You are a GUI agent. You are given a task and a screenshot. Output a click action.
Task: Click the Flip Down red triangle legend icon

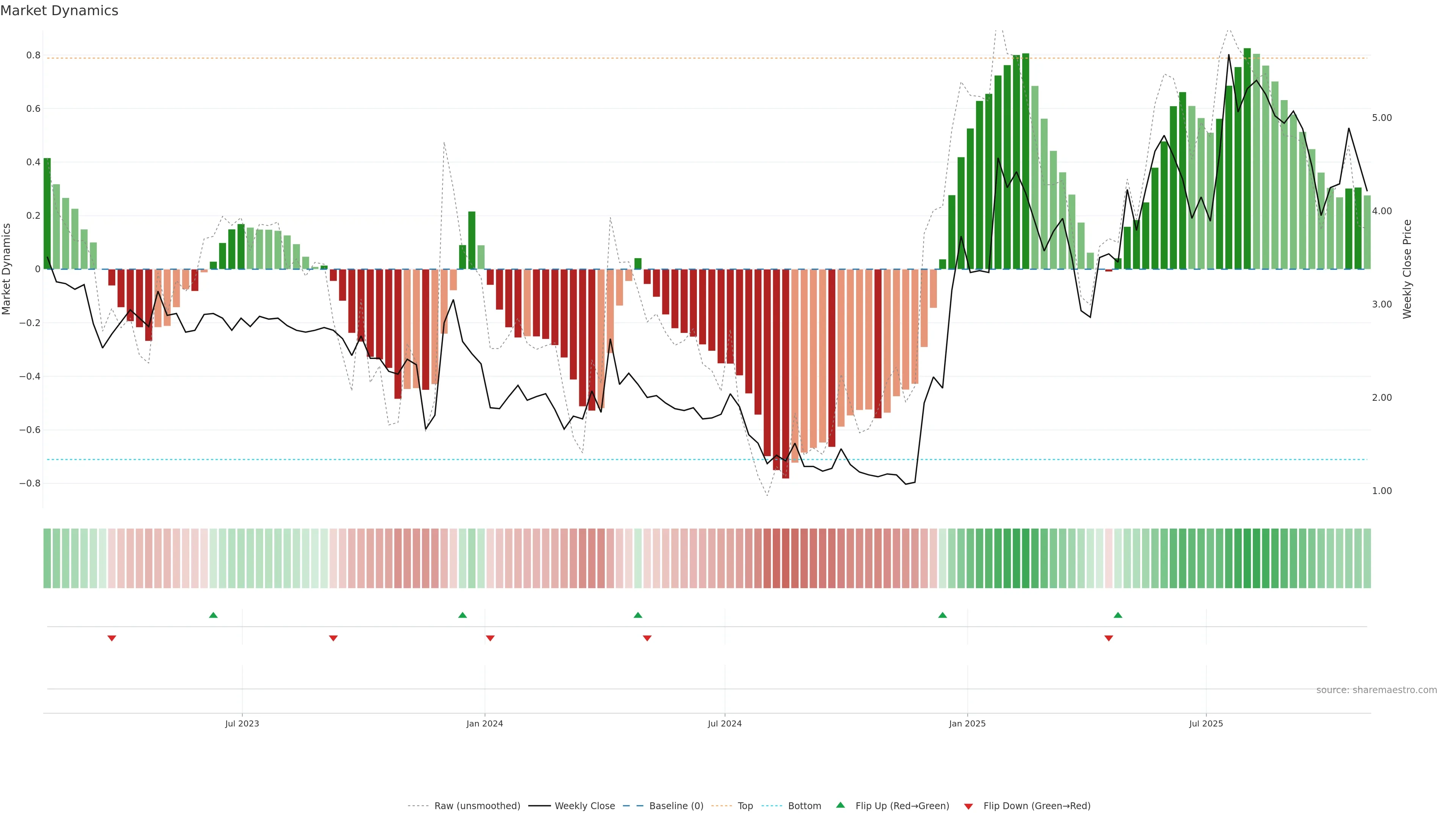[x=968, y=806]
